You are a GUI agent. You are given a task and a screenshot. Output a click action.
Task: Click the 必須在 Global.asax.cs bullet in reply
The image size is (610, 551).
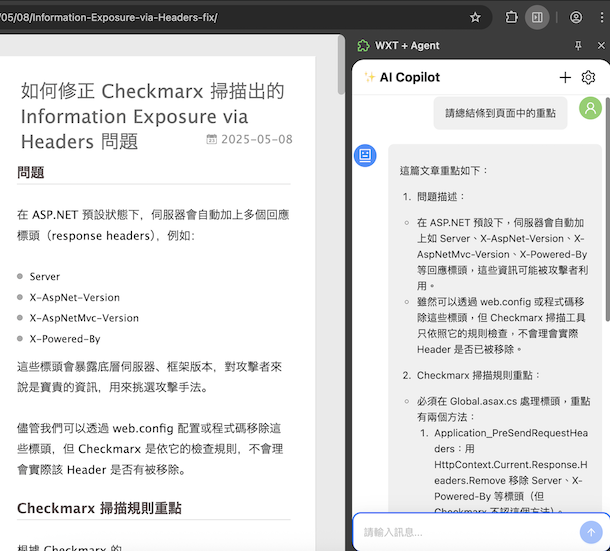(503, 409)
